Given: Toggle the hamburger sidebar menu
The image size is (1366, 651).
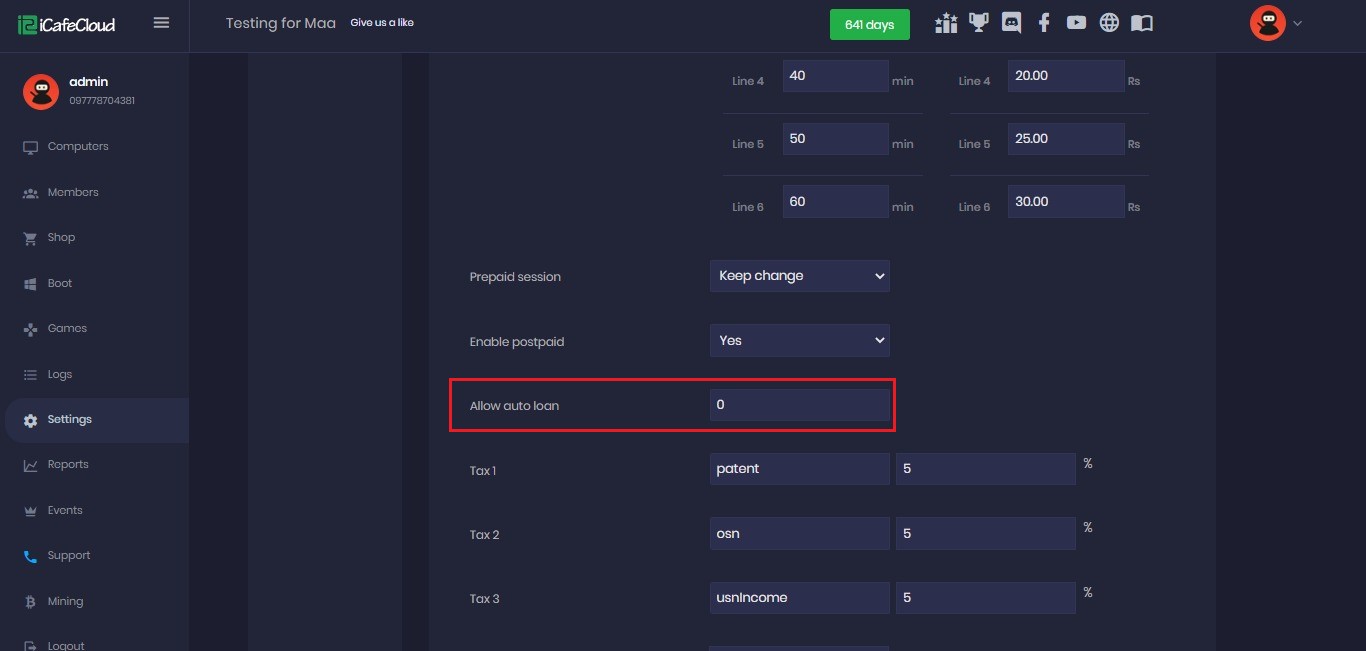Looking at the screenshot, I should [x=161, y=23].
